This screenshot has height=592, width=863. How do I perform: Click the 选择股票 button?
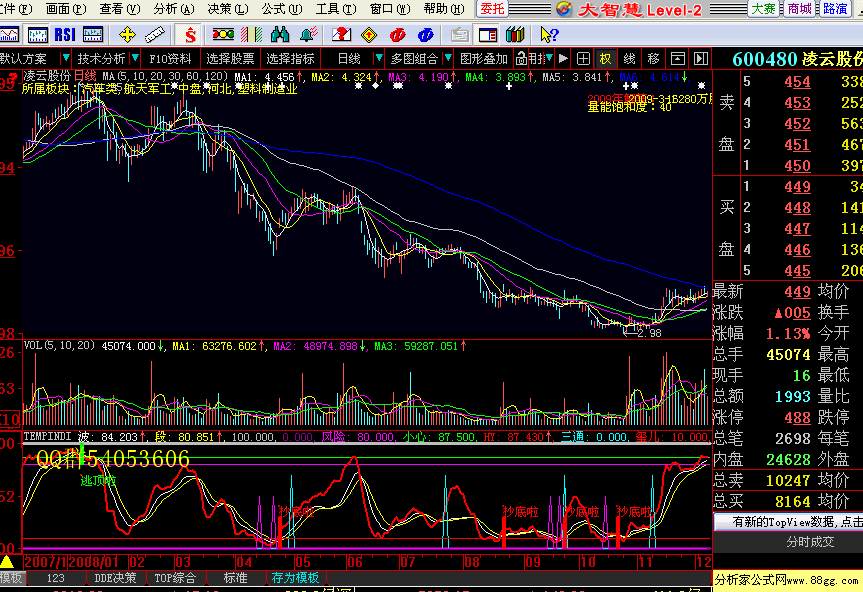230,58
